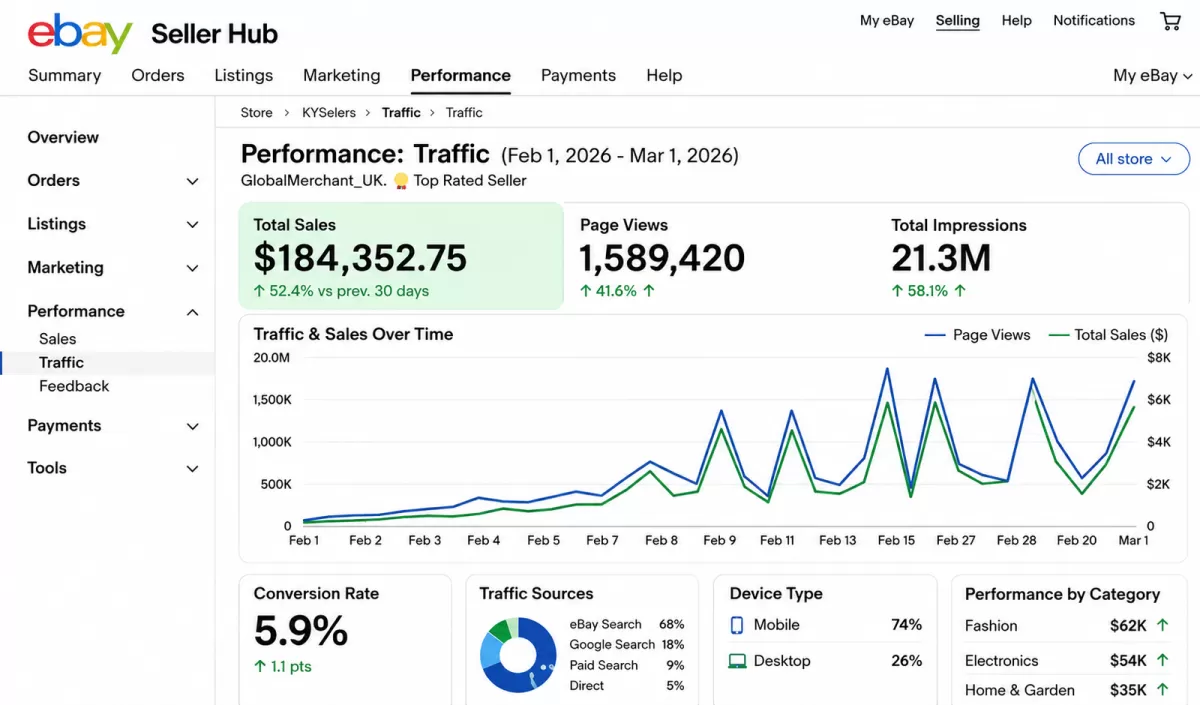Click the KYSelers breadcrumb link
Viewport: 1200px width, 705px height.
[329, 113]
